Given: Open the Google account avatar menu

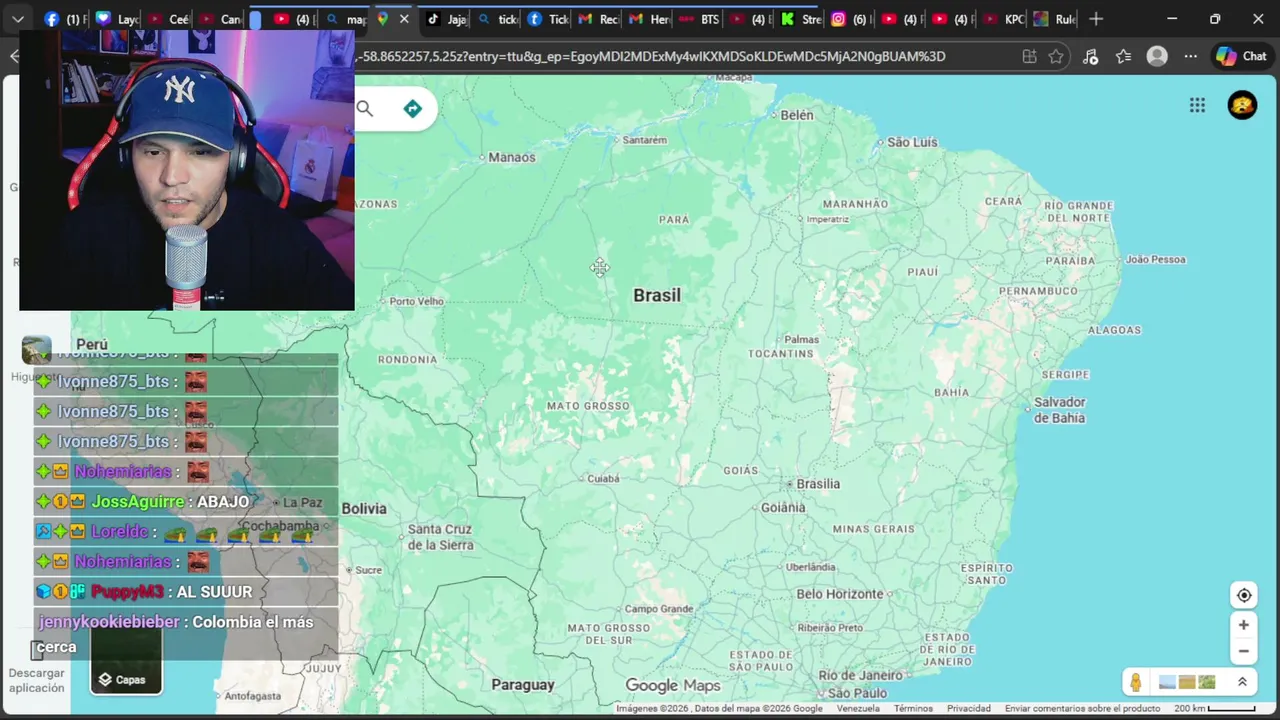Looking at the screenshot, I should 1242,105.
